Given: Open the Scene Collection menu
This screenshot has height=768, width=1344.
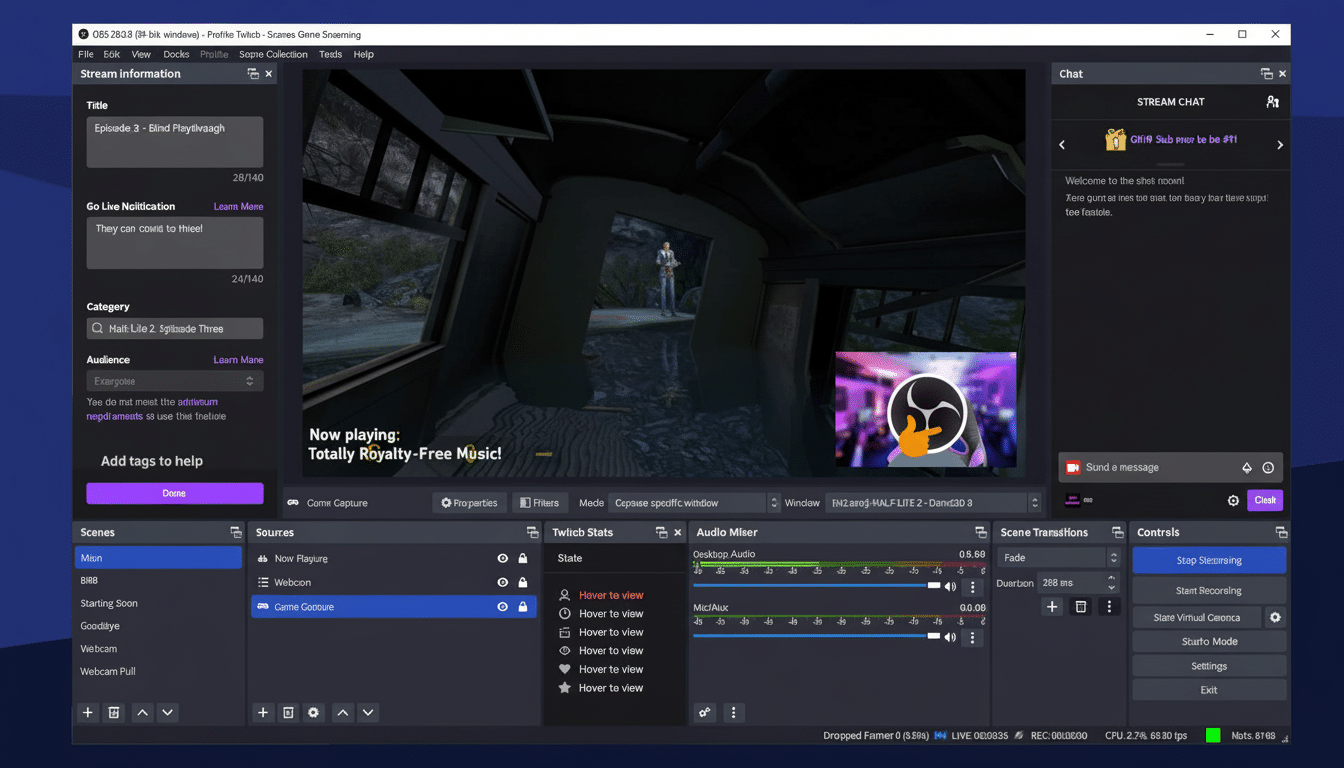Looking at the screenshot, I should (273, 54).
